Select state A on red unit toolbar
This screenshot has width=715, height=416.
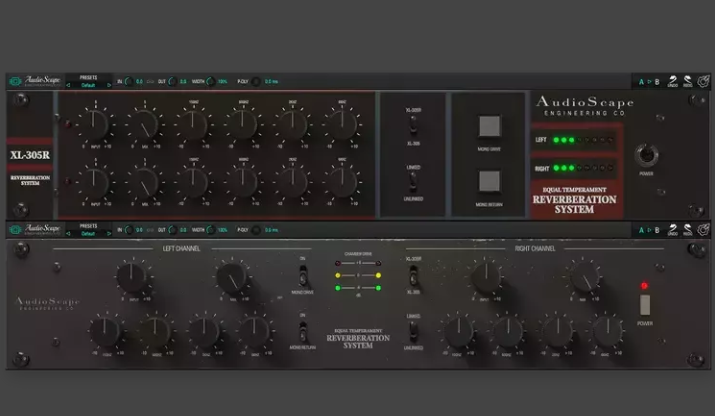(x=641, y=82)
